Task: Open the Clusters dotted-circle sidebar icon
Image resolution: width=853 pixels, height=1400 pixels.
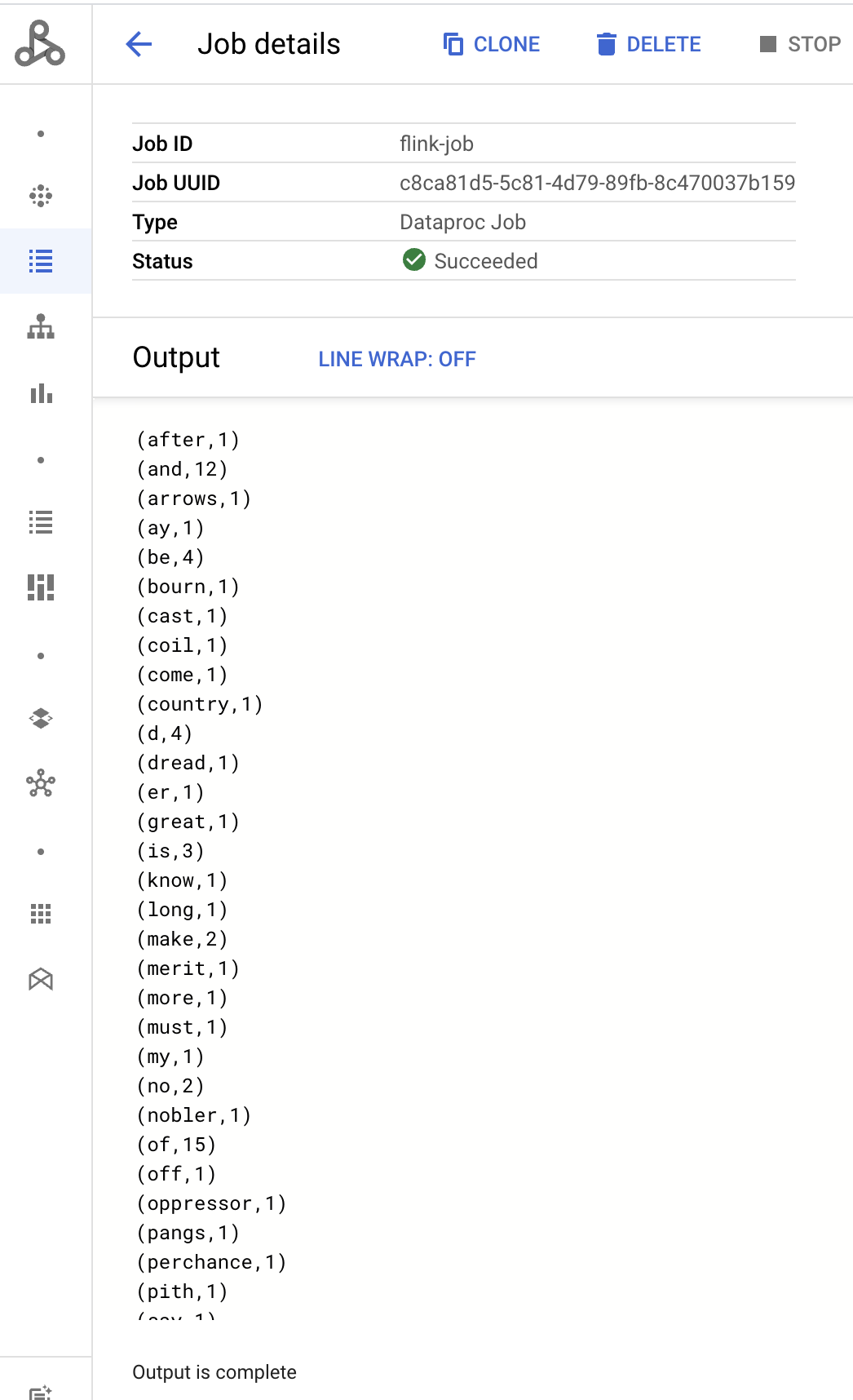Action: click(x=41, y=196)
